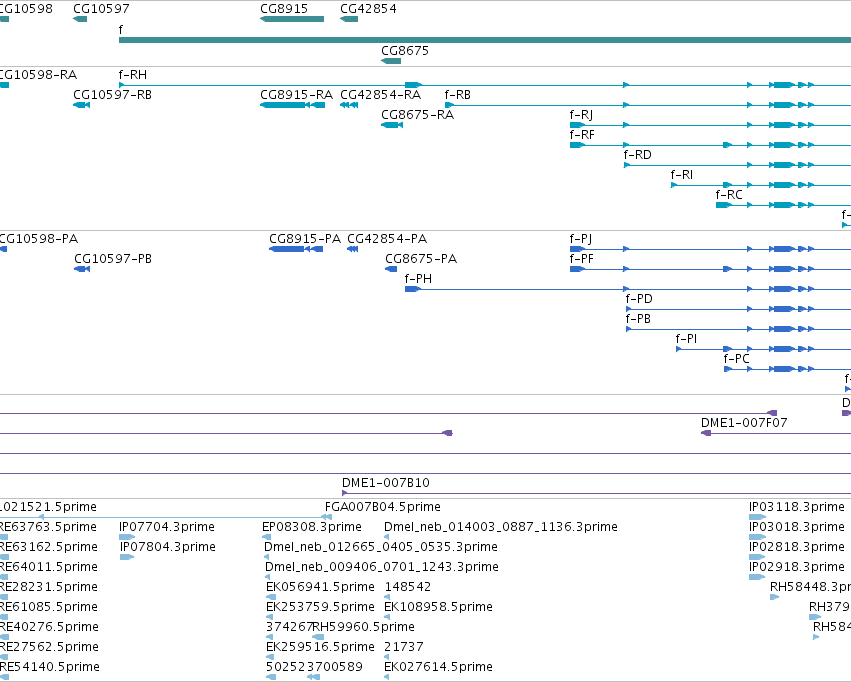The image size is (851, 682).
Task: Select the IP03118.3prime EST label
Action: tap(797, 507)
